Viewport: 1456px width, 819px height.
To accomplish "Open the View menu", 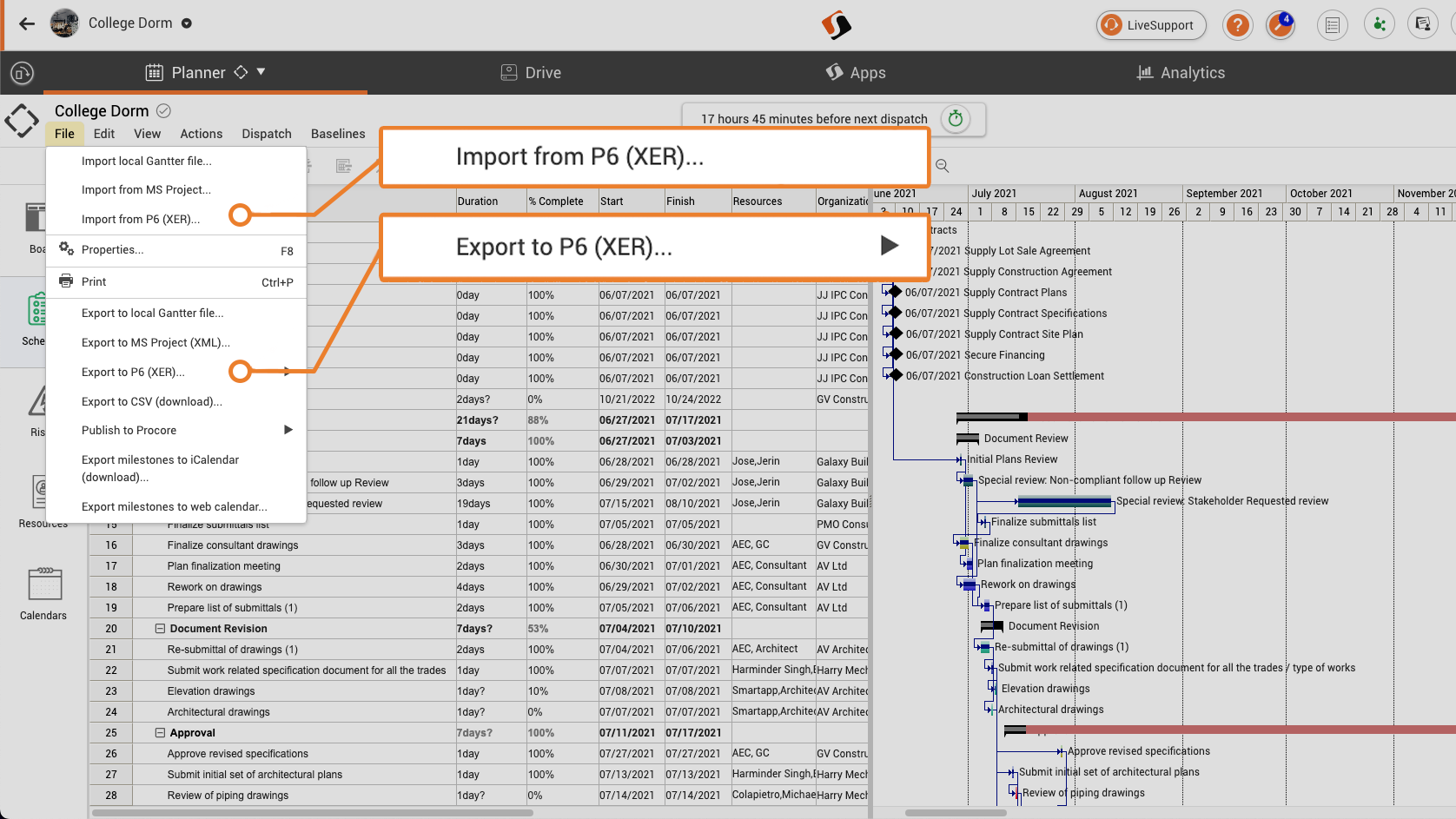I will (147, 134).
